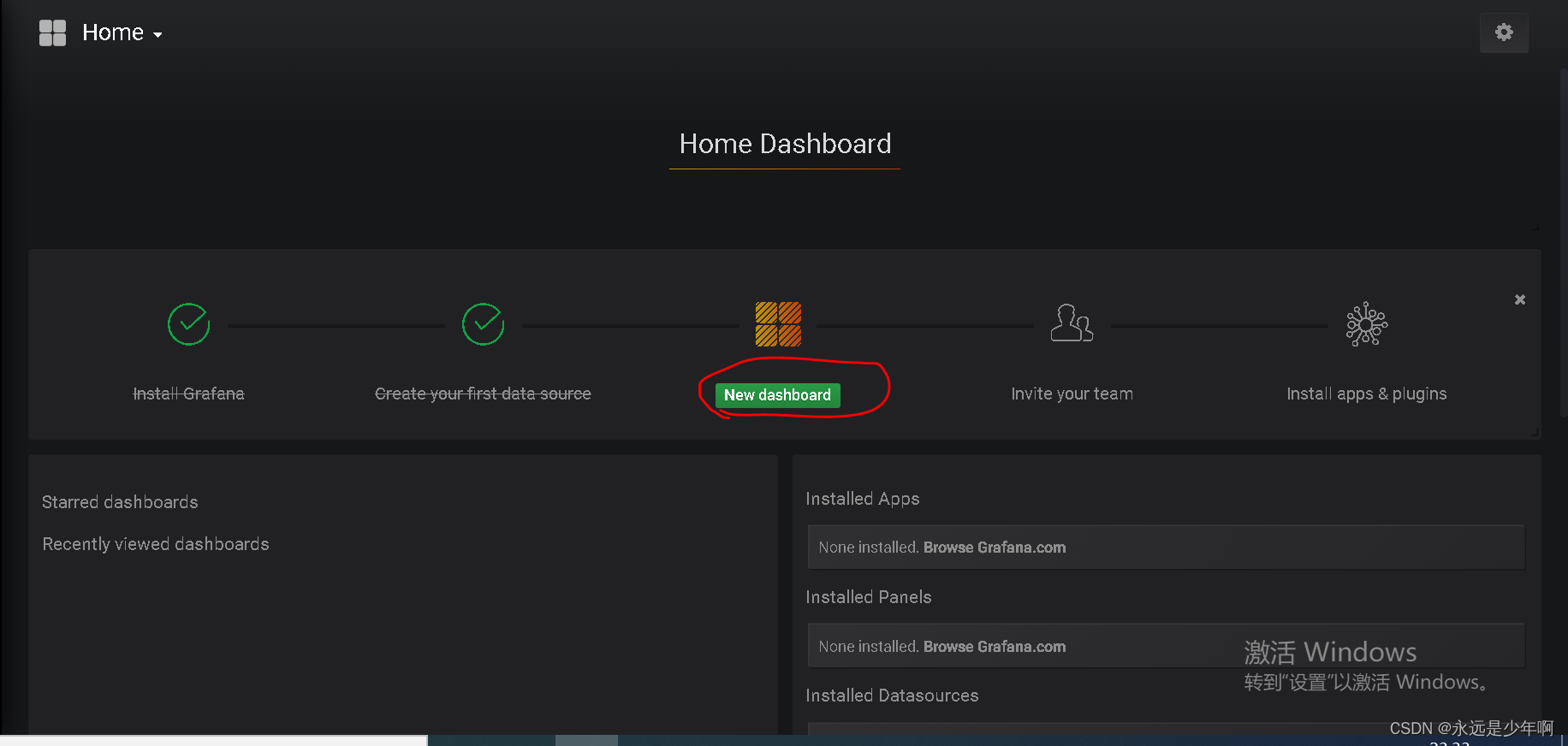Screen dimensions: 1568x746
Task: Click the Invite your team users icon
Action: (x=1072, y=323)
